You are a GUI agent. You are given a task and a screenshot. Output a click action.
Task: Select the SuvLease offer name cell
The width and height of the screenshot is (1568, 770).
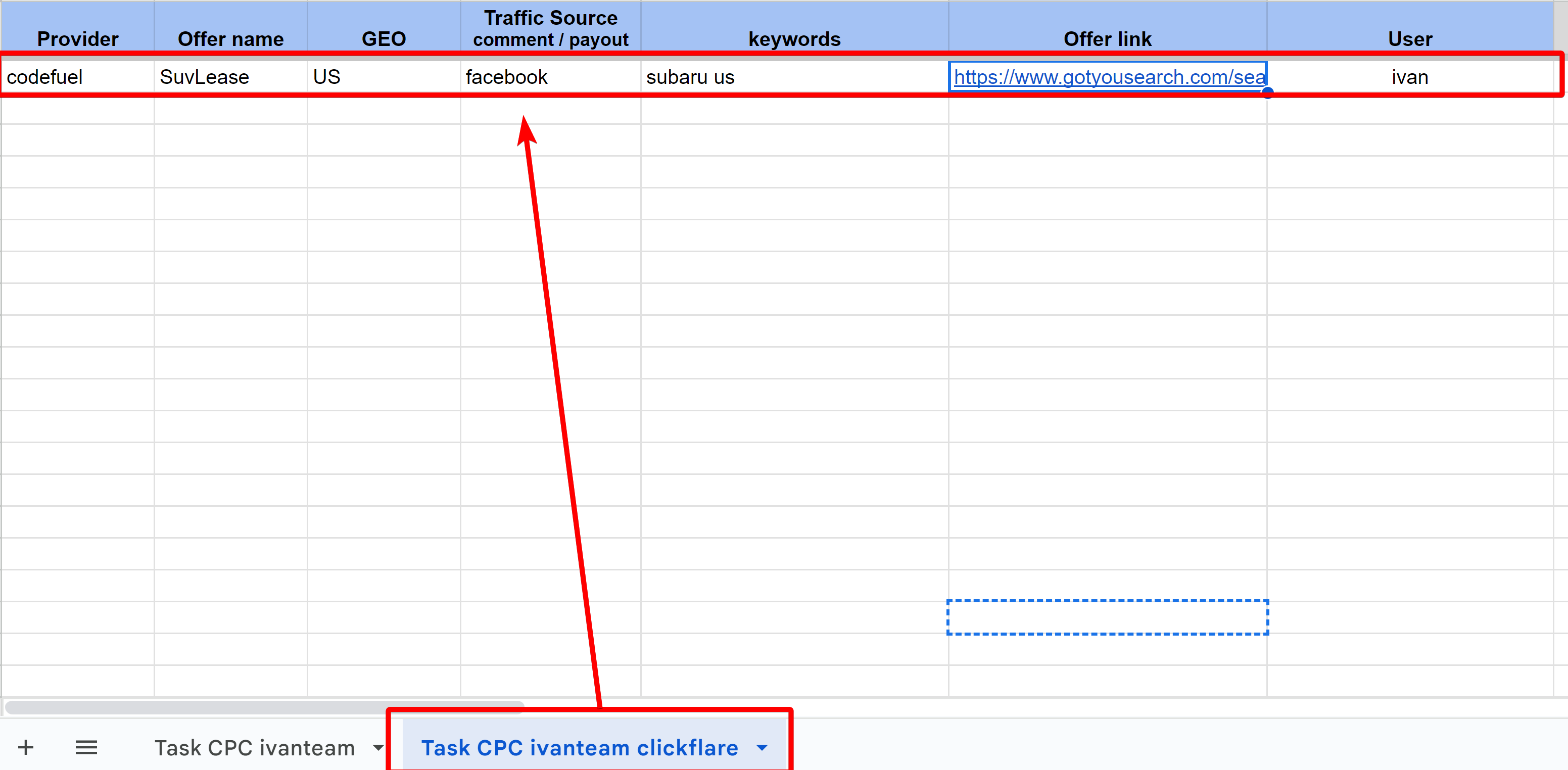[231, 77]
